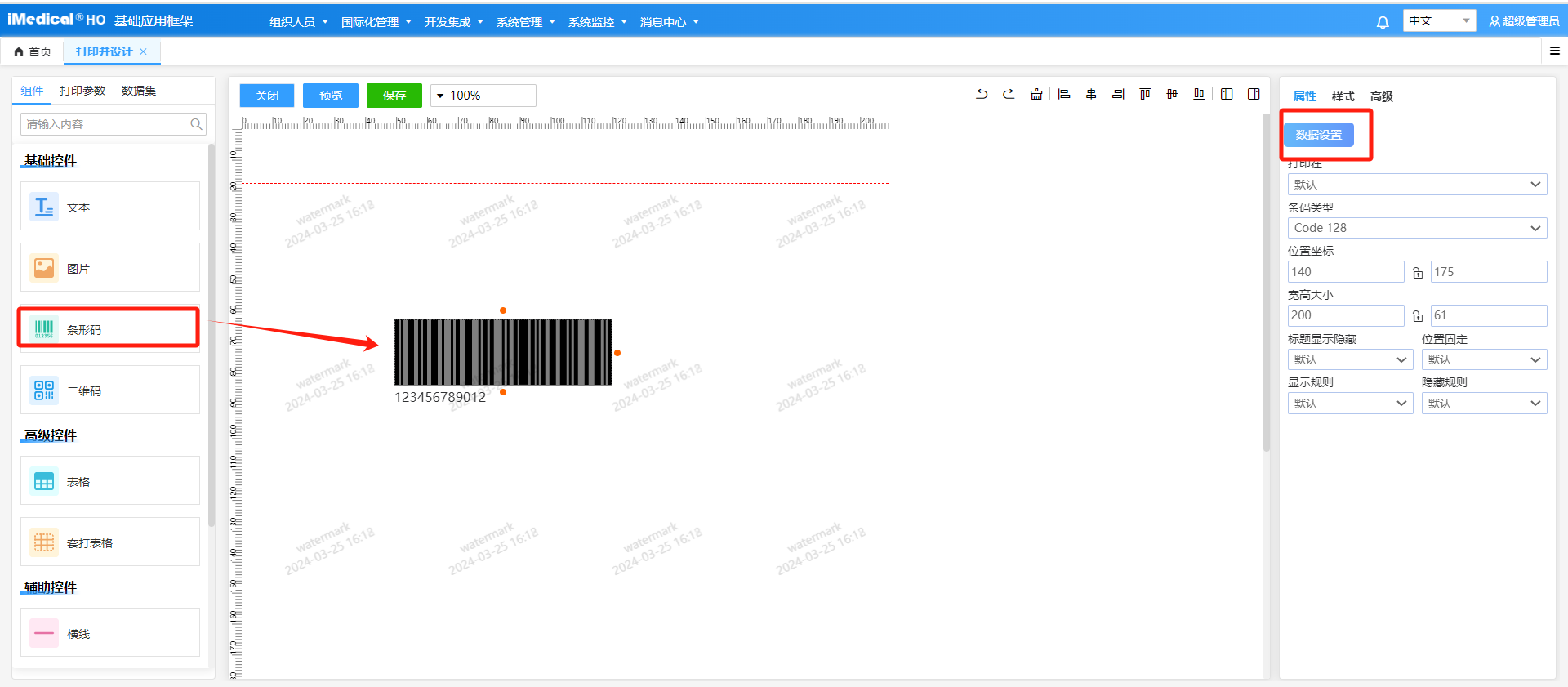Click the canvas vertical scrollbar

(1267, 286)
